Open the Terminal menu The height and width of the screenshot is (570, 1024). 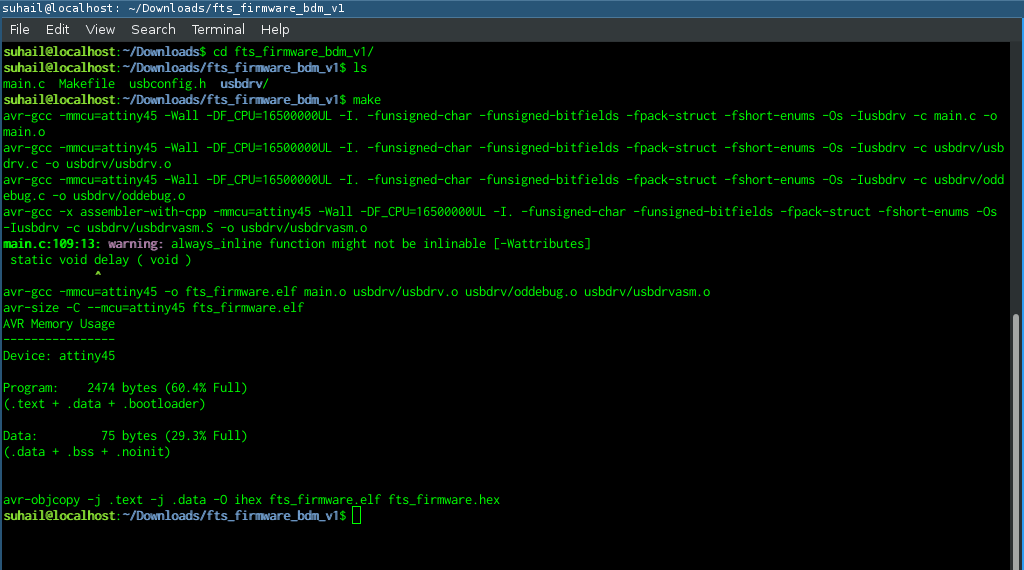click(218, 29)
